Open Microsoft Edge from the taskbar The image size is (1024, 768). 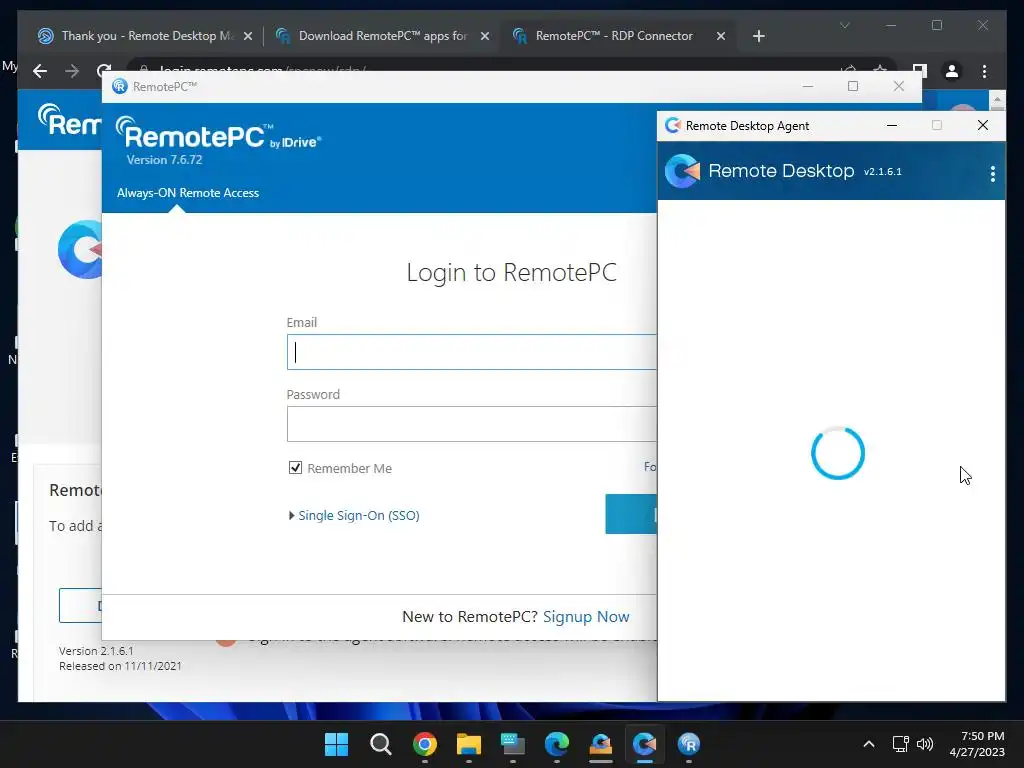(x=556, y=744)
